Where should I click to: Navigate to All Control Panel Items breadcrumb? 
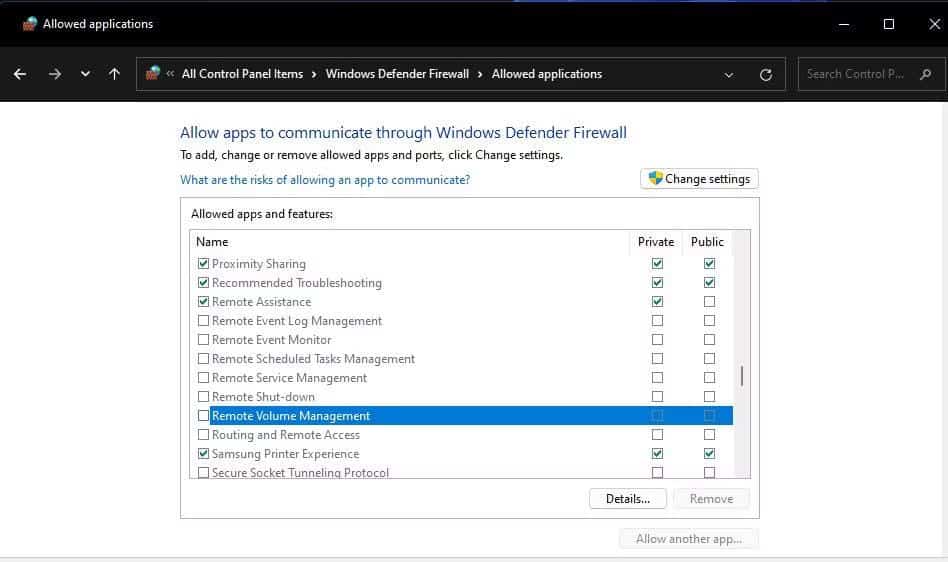point(242,74)
